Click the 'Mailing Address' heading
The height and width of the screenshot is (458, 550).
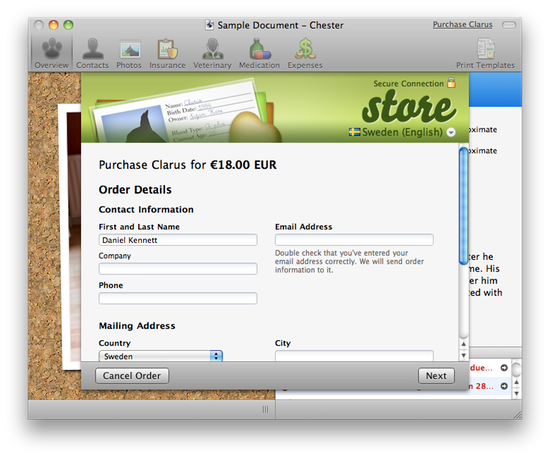pyautogui.click(x=137, y=326)
